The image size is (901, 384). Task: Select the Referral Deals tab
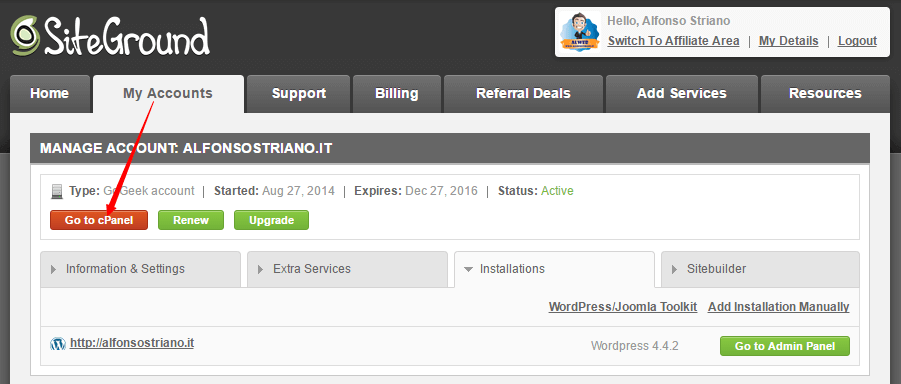pyautogui.click(x=523, y=94)
